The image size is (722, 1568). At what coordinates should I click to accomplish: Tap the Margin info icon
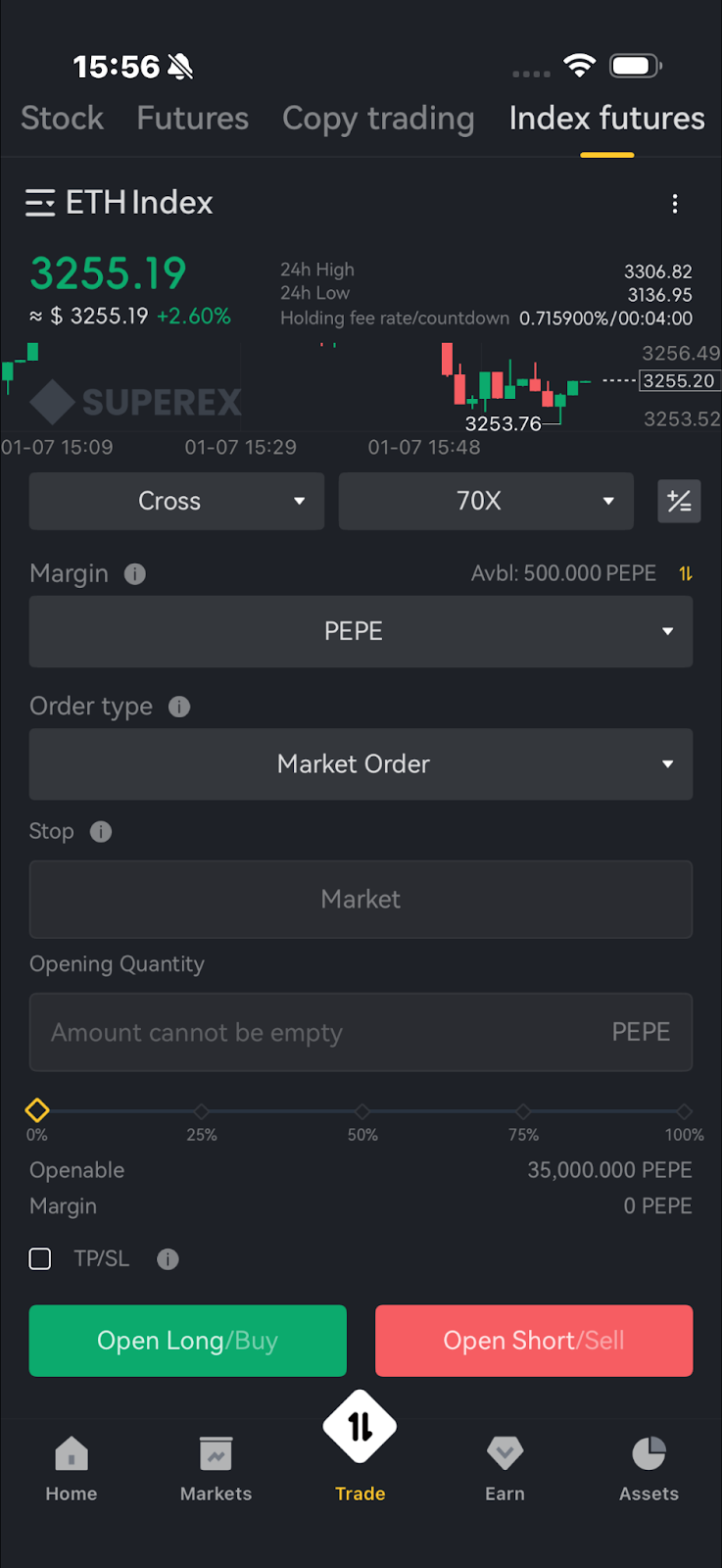click(135, 574)
